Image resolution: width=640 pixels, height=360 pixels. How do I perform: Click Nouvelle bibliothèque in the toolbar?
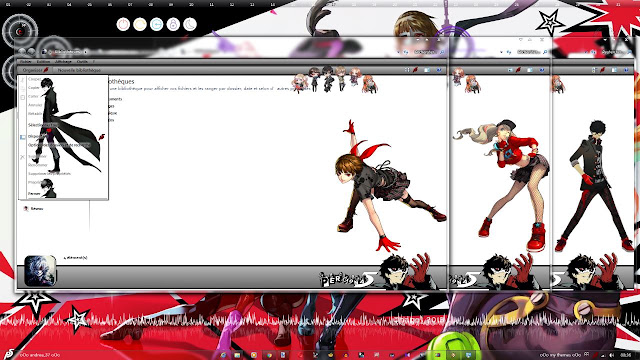click(79, 70)
